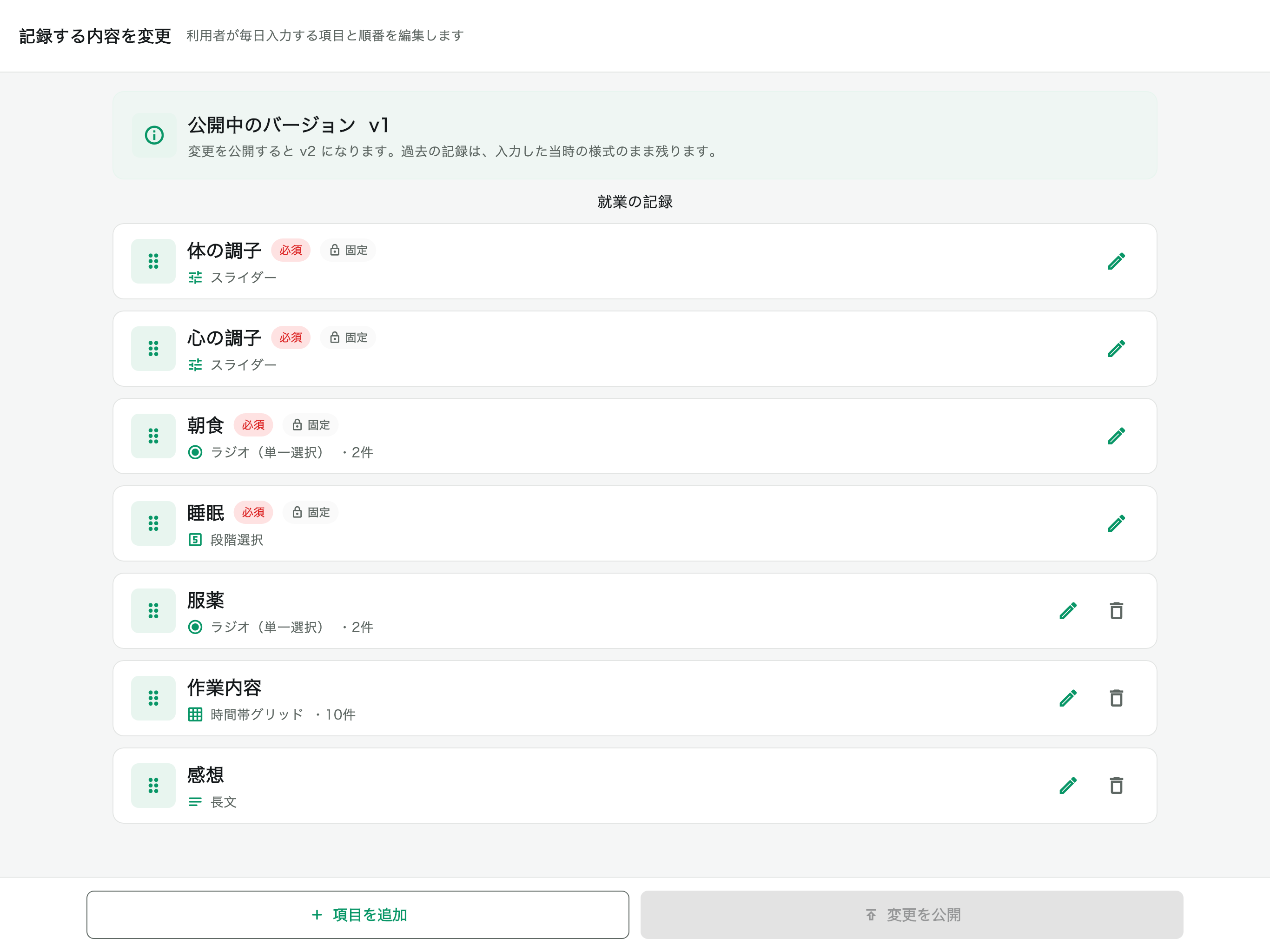Viewport: 1270px width, 952px height.
Task: Edit the 心の調子 item
Action: pyautogui.click(x=1116, y=349)
